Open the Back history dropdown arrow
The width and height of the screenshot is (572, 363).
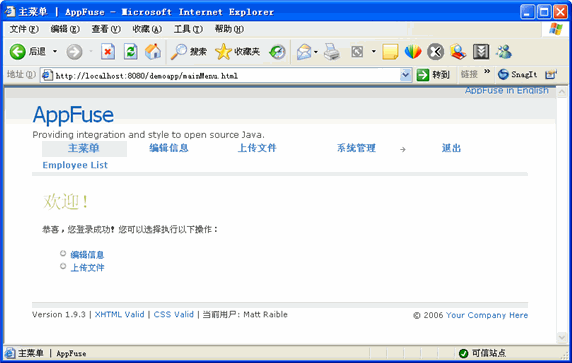click(x=55, y=51)
